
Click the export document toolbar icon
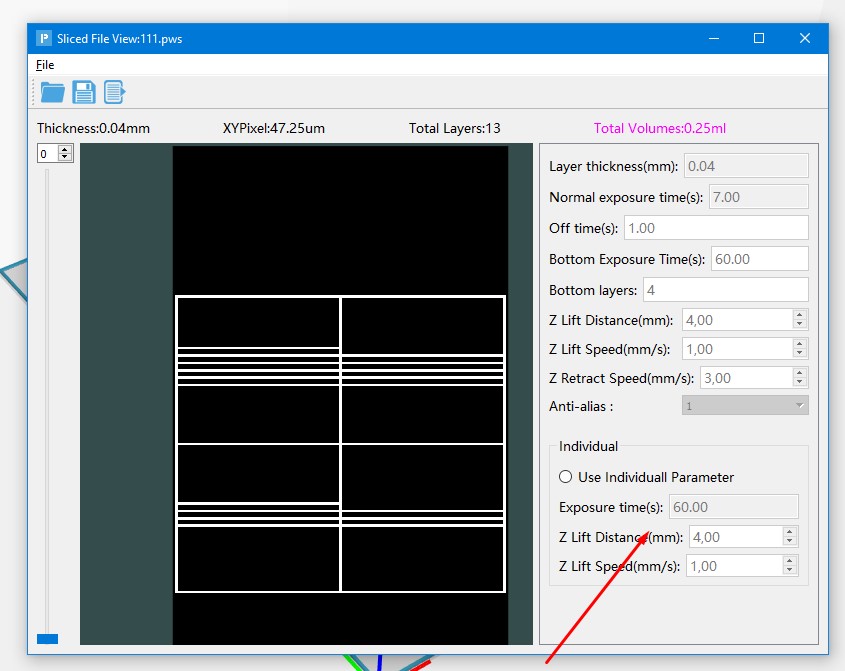tap(115, 93)
